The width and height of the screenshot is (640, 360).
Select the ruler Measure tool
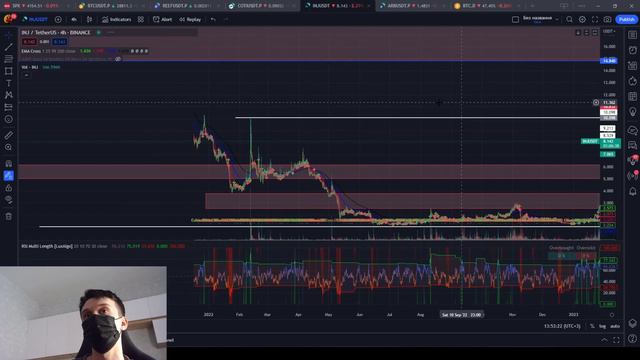[x=9, y=135]
